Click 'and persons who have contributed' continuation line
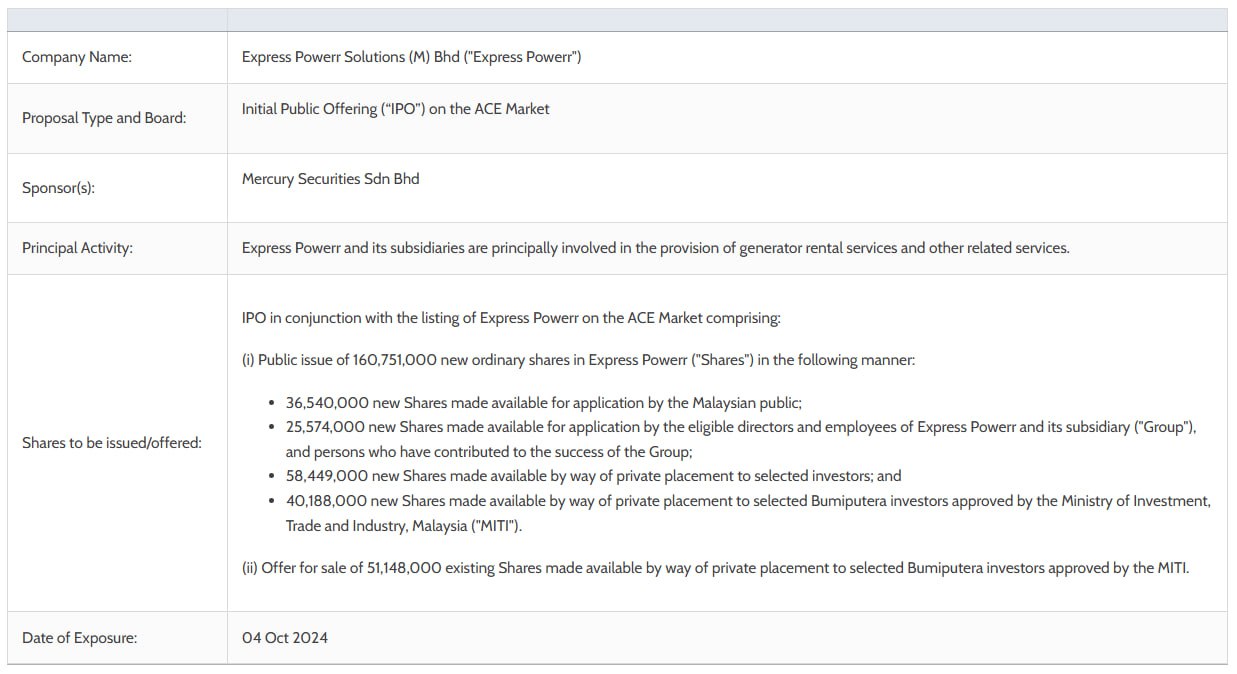Viewport: 1237px width, 674px height. coord(489,452)
